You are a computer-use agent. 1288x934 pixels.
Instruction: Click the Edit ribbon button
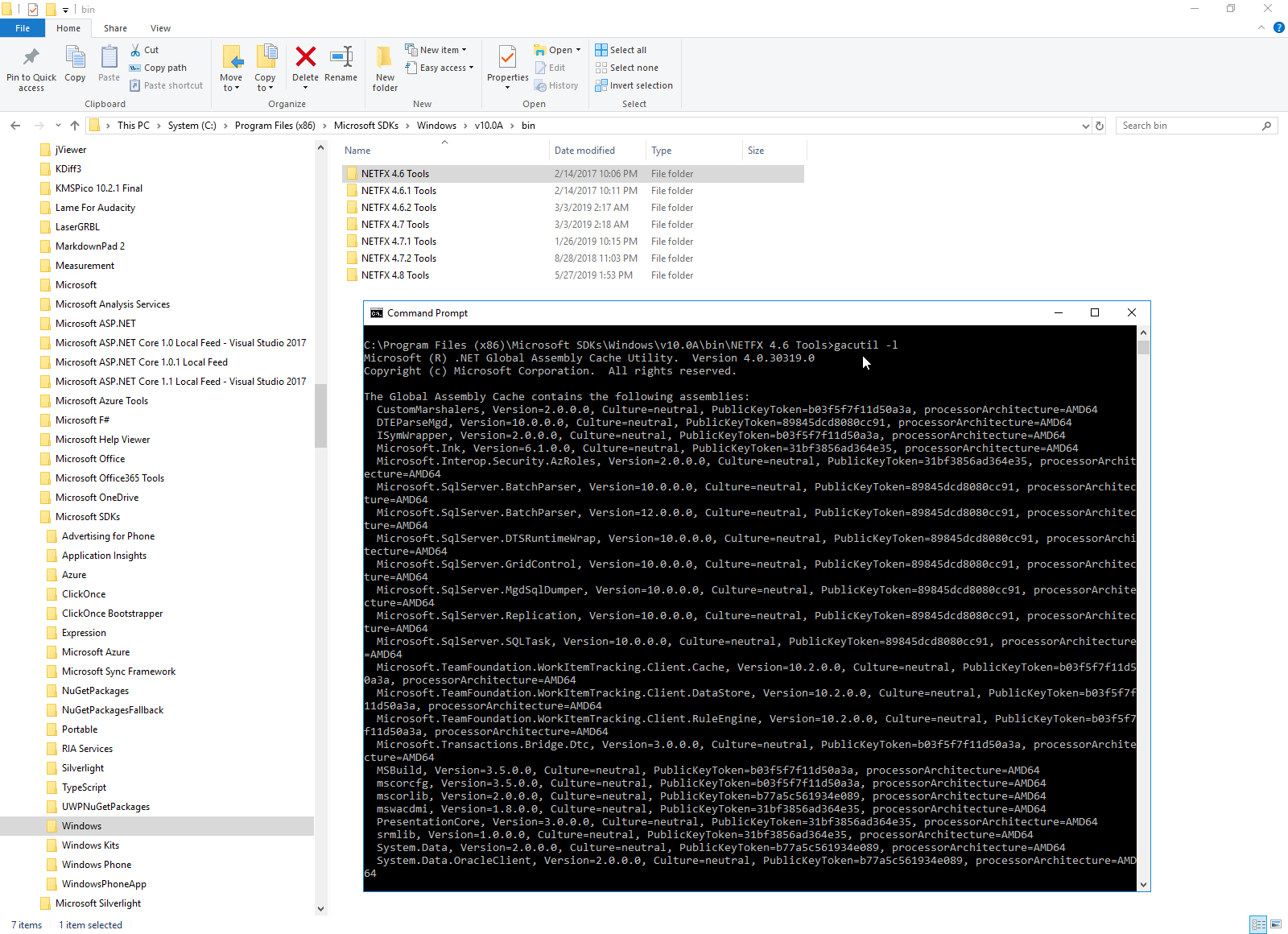[x=550, y=68]
